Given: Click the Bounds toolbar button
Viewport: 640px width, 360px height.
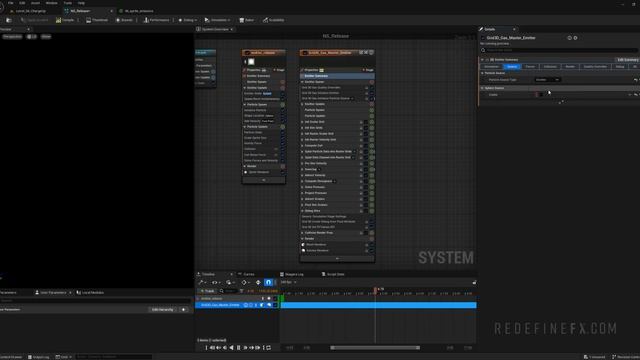Looking at the screenshot, I should (124, 20).
